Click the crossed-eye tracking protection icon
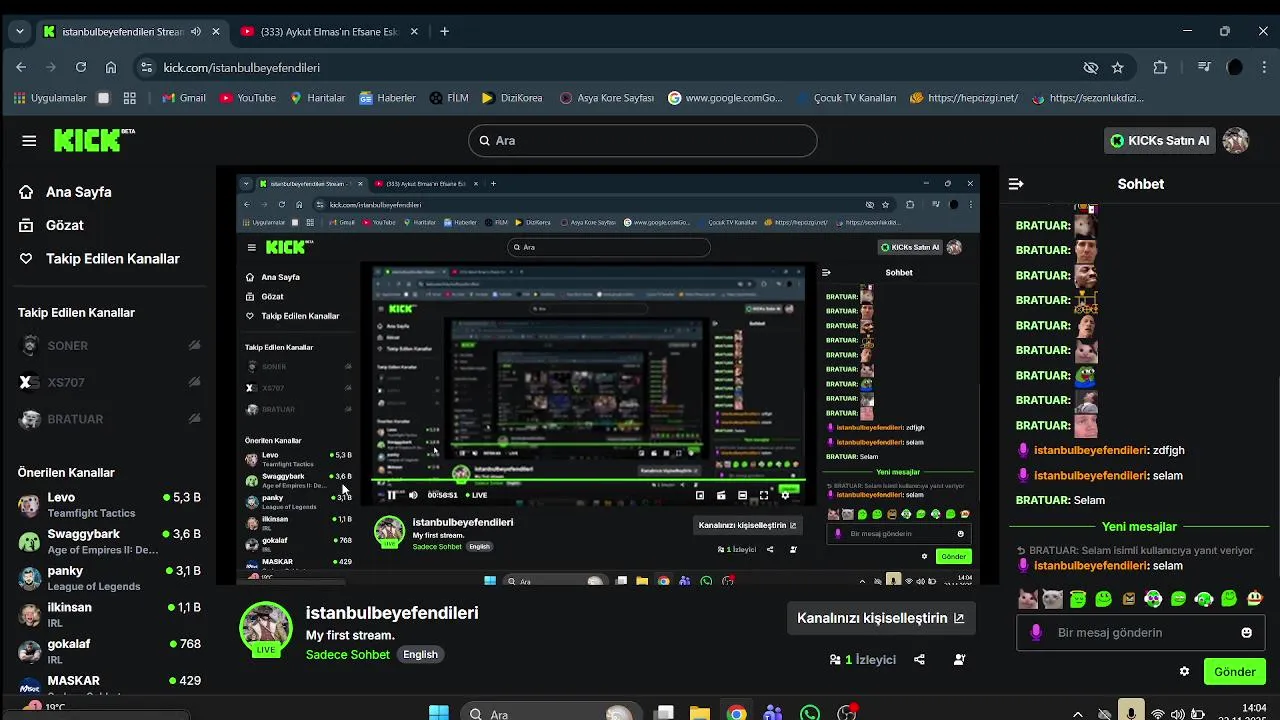 coord(1091,68)
